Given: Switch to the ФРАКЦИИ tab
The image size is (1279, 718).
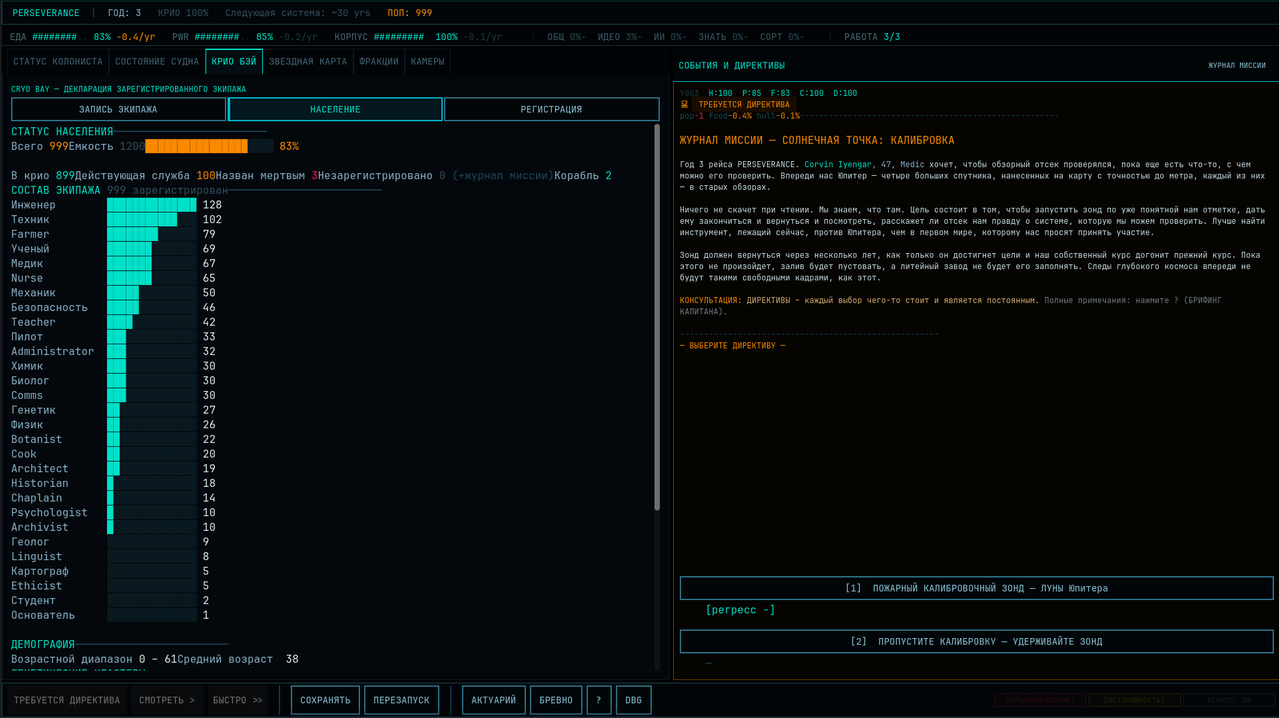Looking at the screenshot, I should (378, 62).
